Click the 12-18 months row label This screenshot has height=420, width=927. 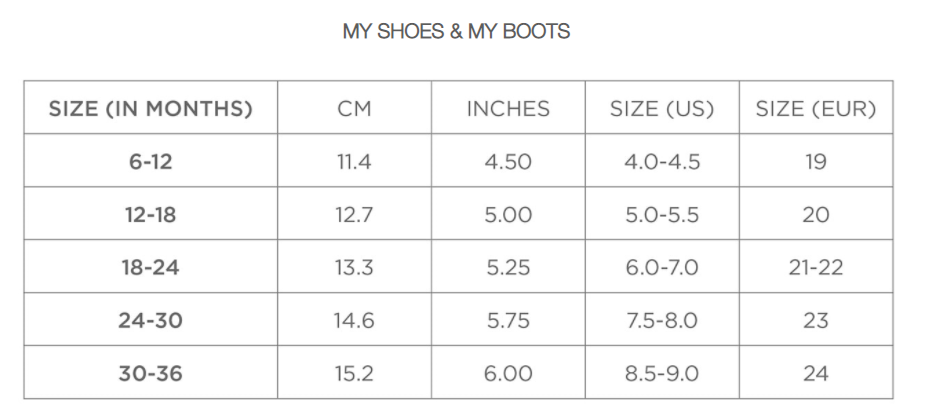pyautogui.click(x=150, y=215)
